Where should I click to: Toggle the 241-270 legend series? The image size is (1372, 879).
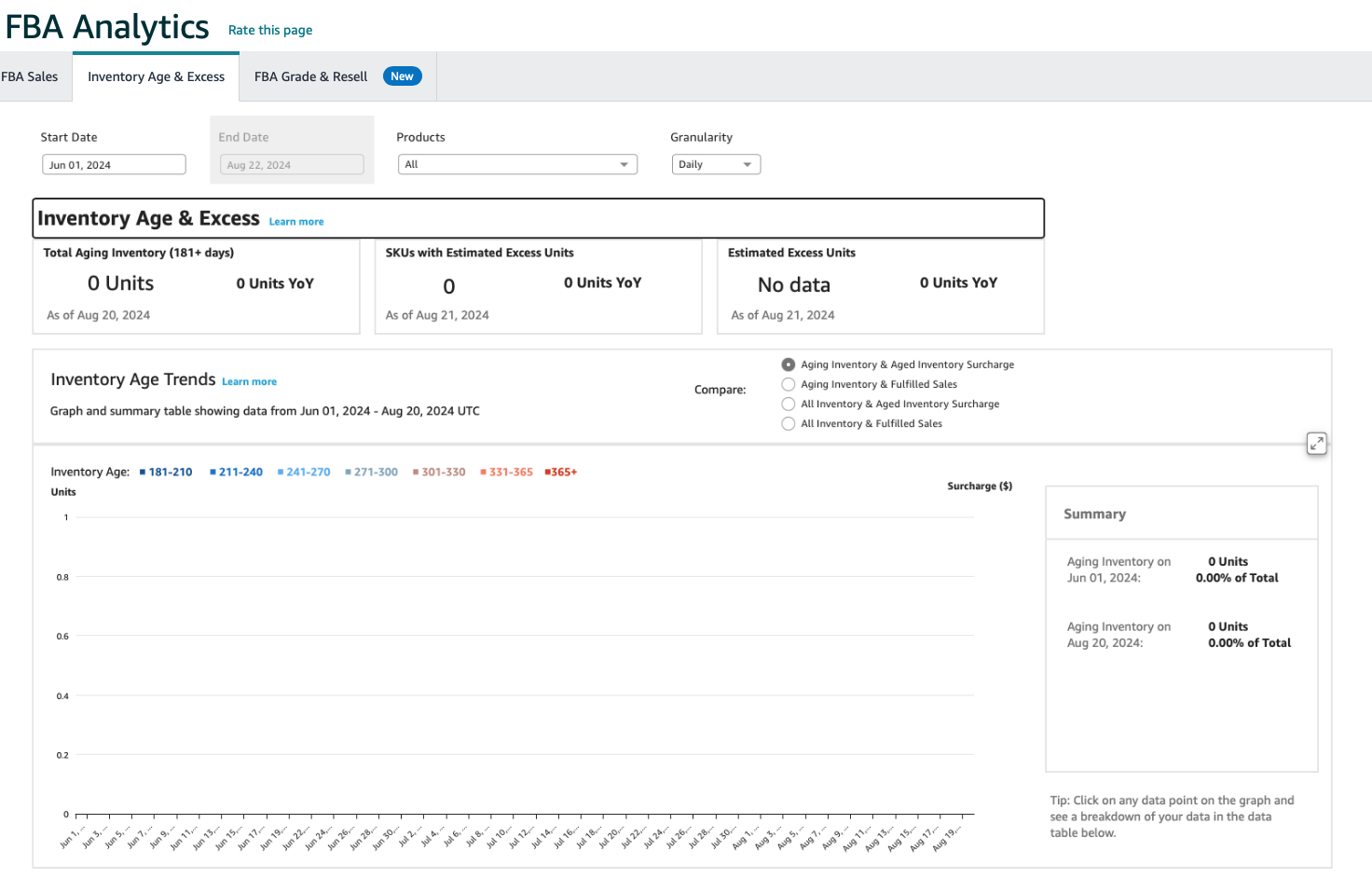pyautogui.click(x=304, y=472)
